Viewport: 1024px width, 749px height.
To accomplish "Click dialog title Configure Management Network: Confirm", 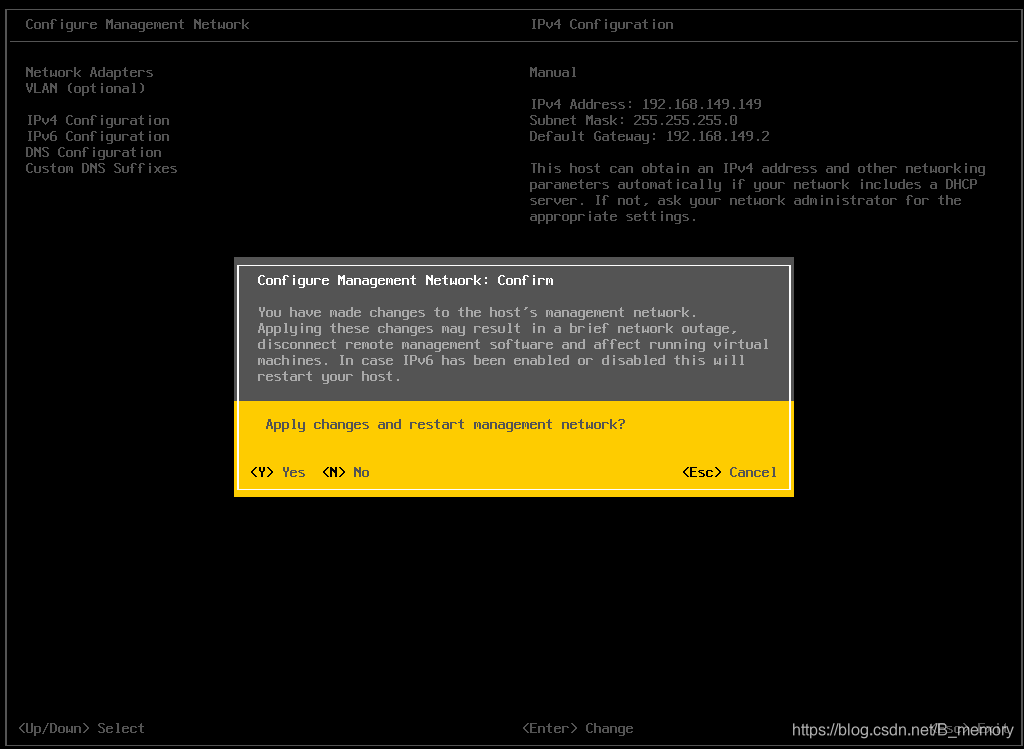I will (x=405, y=280).
